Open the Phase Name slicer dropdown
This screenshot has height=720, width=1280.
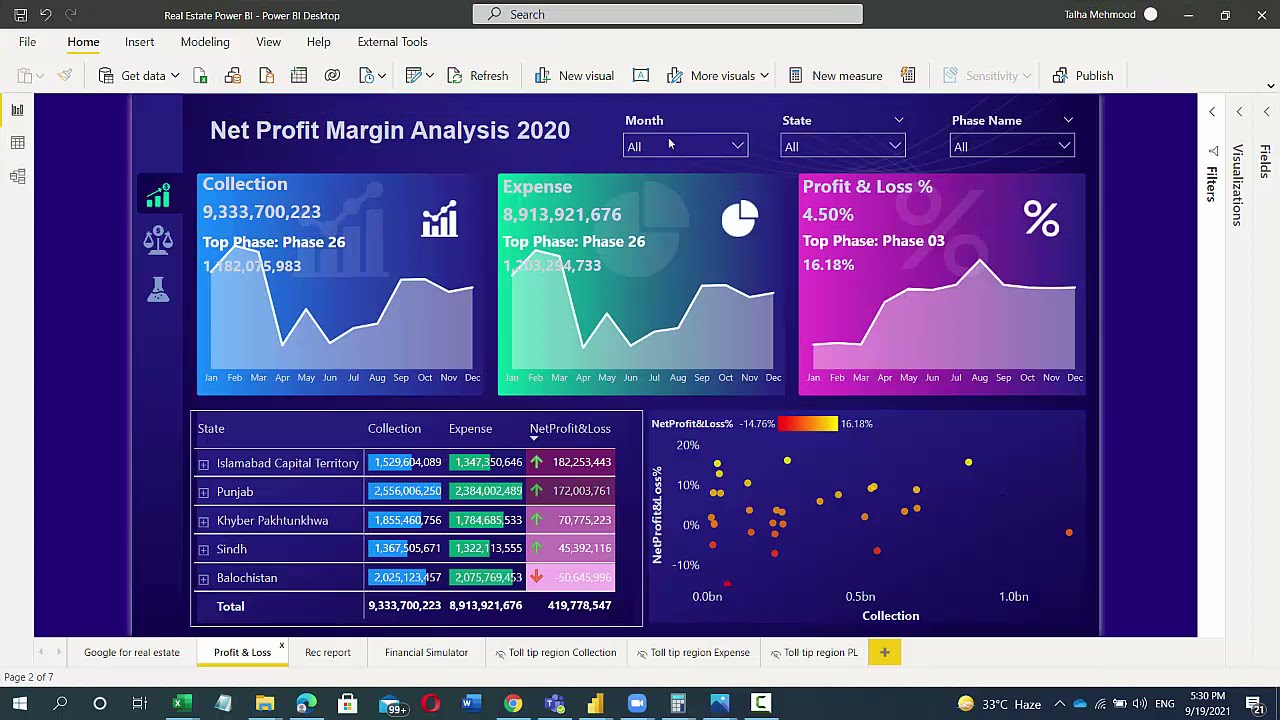coord(1011,146)
